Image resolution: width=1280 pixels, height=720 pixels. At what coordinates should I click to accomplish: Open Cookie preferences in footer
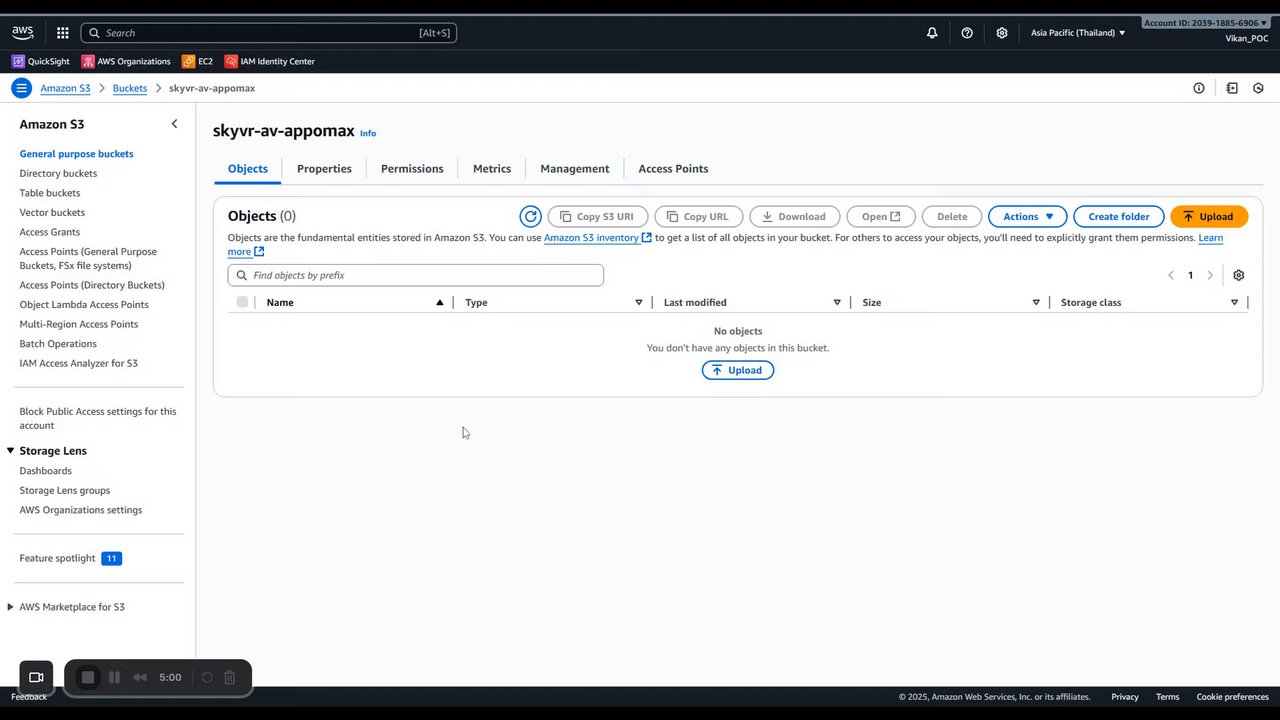(x=1233, y=697)
